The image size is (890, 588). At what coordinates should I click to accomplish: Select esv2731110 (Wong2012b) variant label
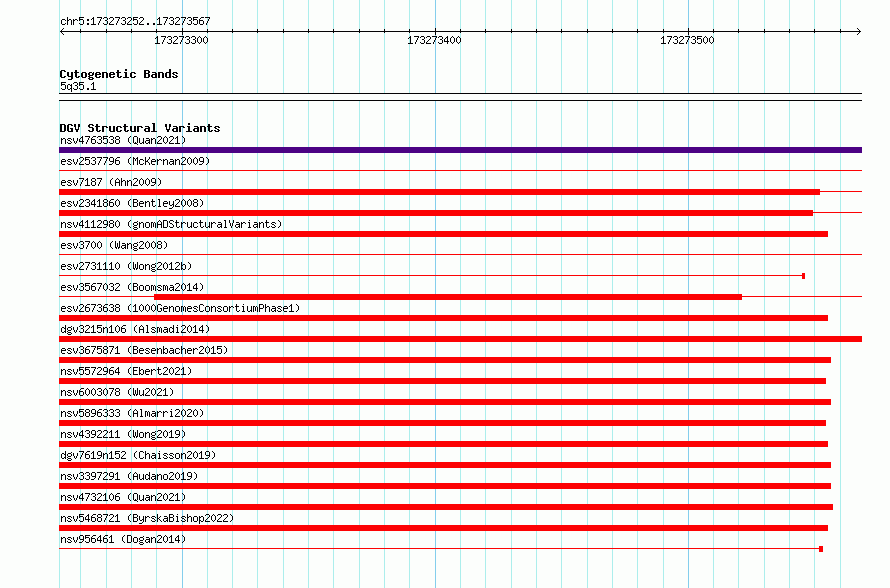coord(126,266)
